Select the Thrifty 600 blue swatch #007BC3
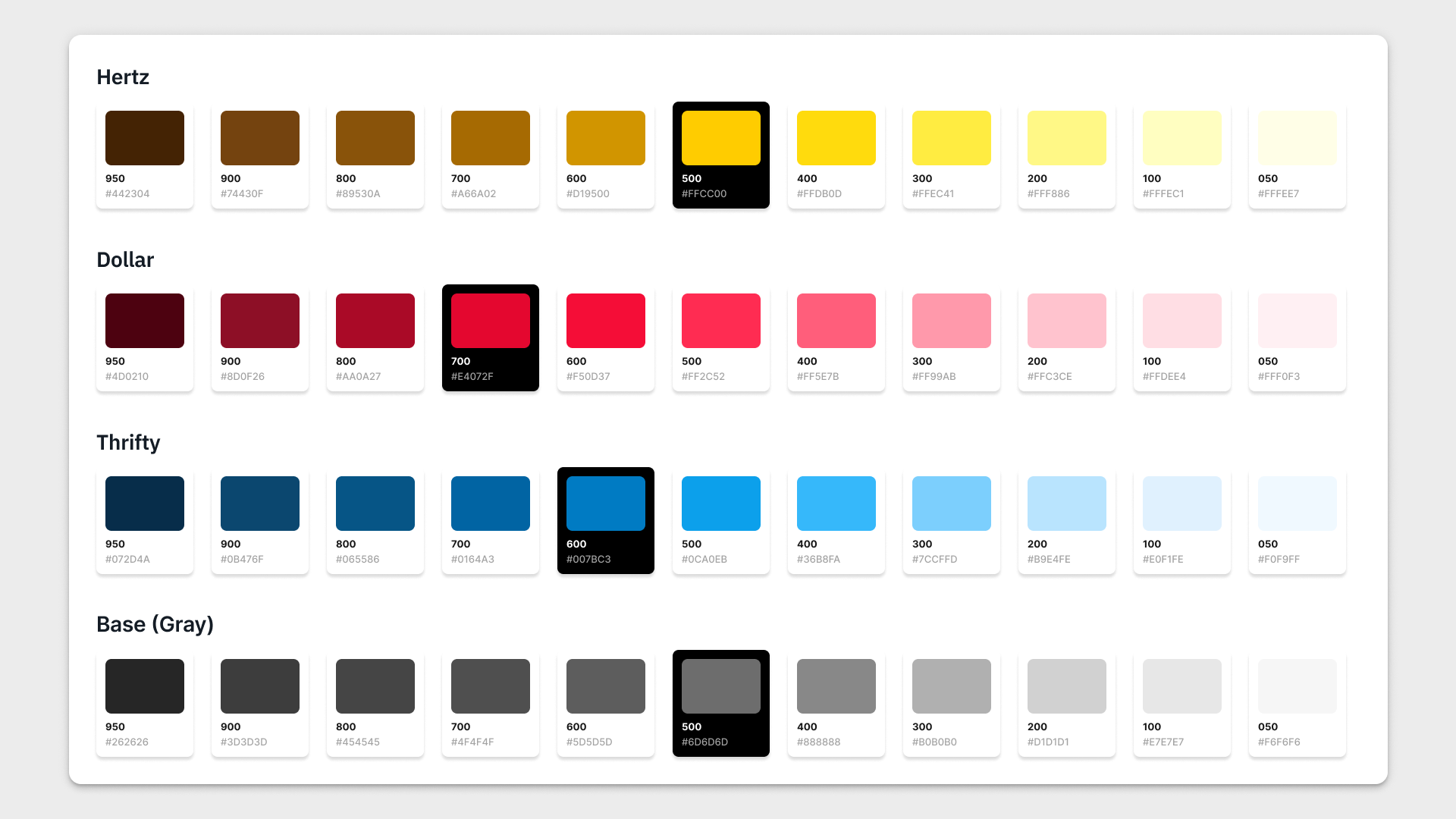Screen dimensions: 1456x819 click(605, 504)
